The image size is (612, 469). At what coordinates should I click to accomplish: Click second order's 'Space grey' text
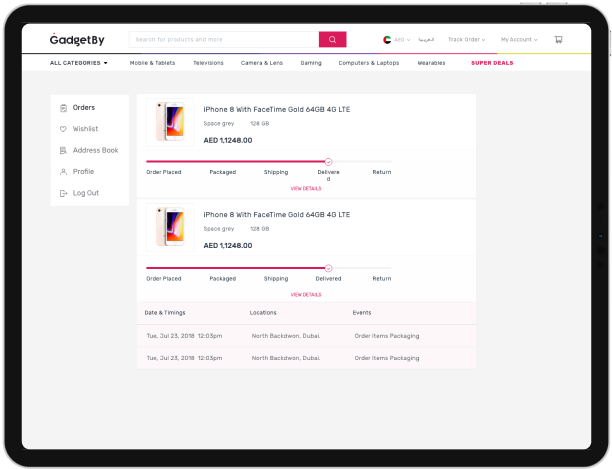point(219,229)
